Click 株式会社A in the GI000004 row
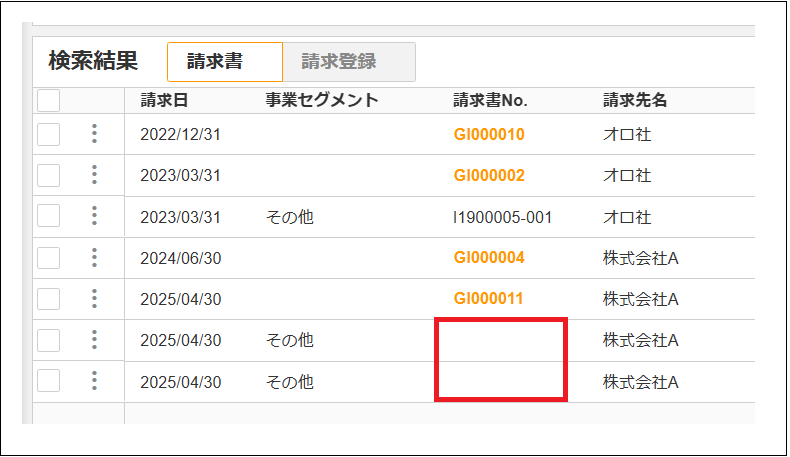790x457 pixels. (641, 258)
